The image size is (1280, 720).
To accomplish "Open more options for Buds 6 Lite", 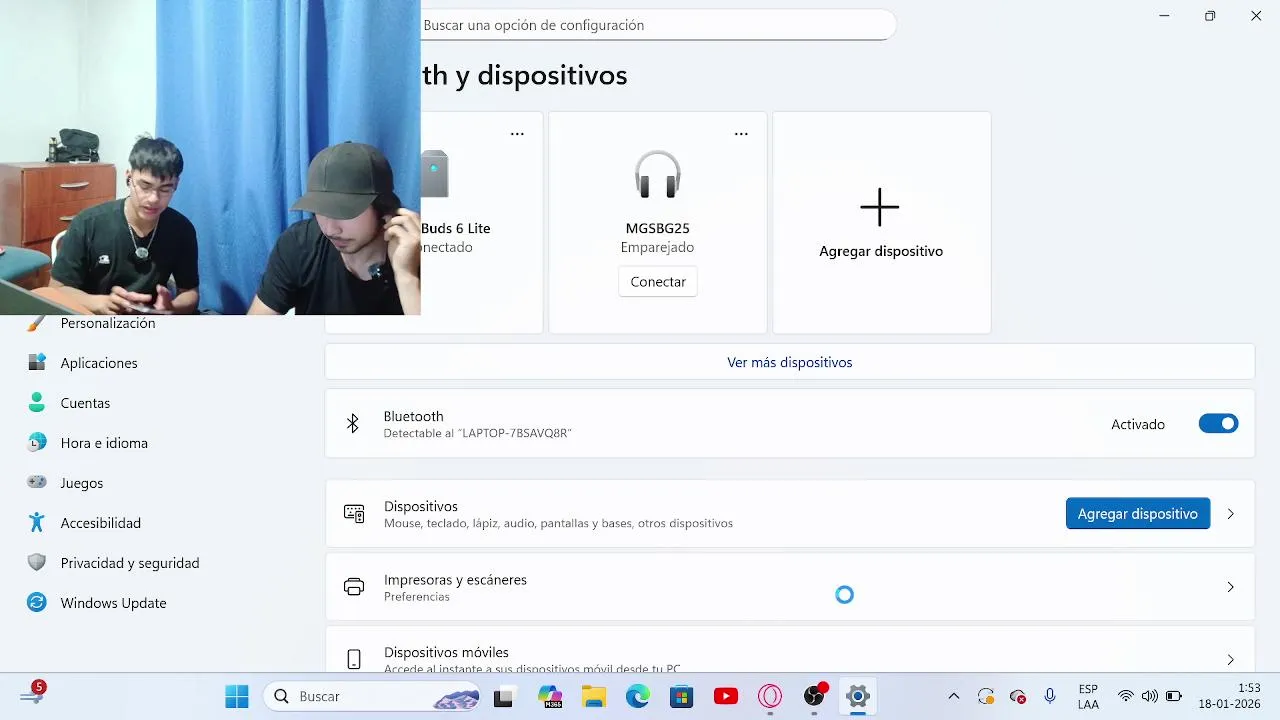I will [517, 133].
